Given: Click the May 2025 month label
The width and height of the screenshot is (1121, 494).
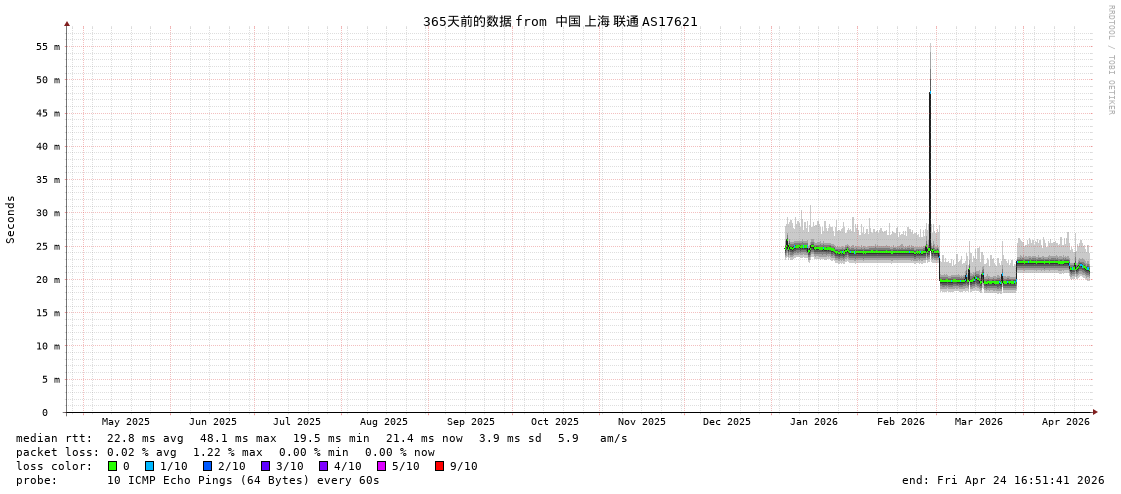Looking at the screenshot, I should (125, 422).
